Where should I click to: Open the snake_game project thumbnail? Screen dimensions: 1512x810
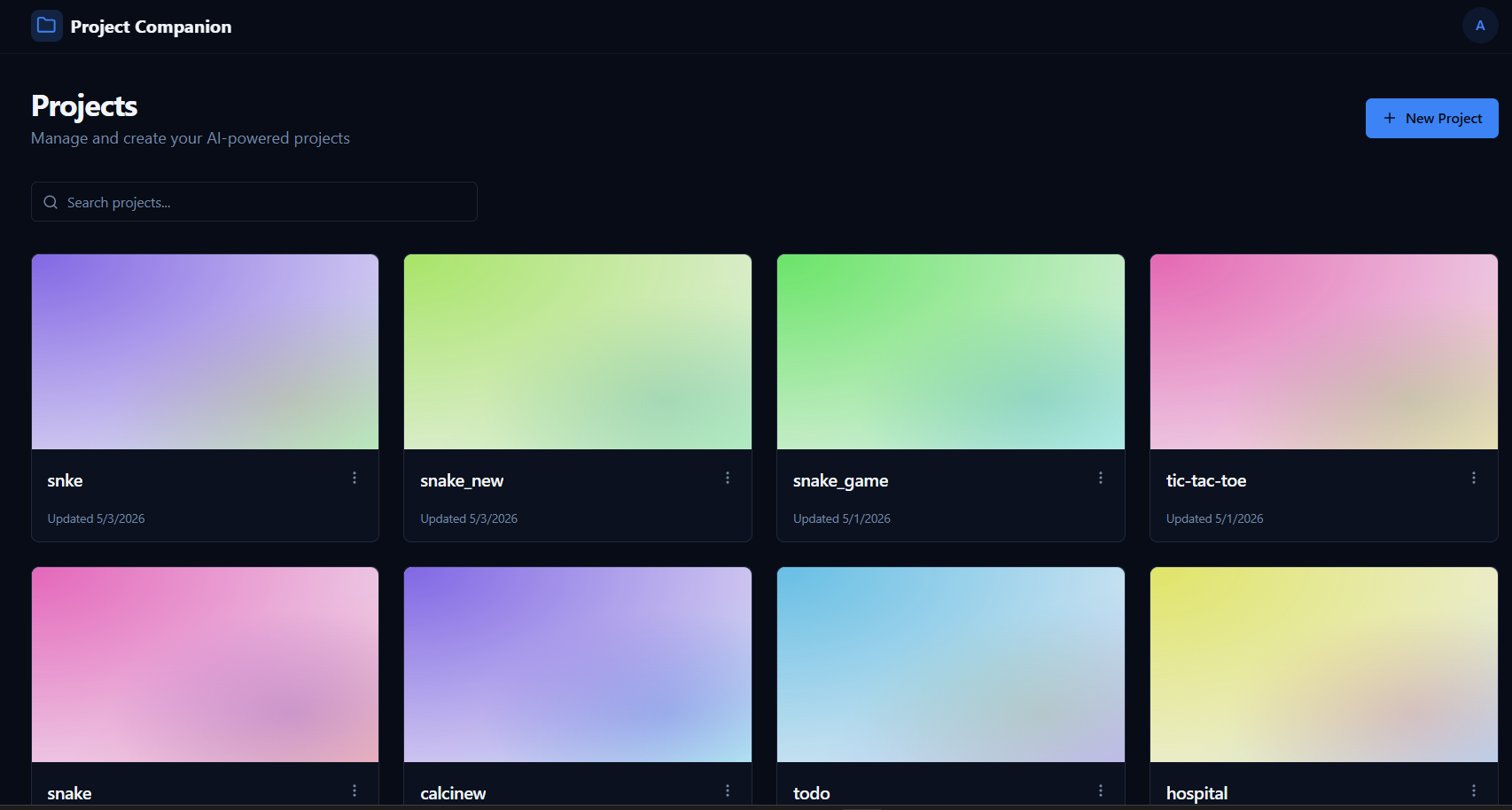point(951,352)
